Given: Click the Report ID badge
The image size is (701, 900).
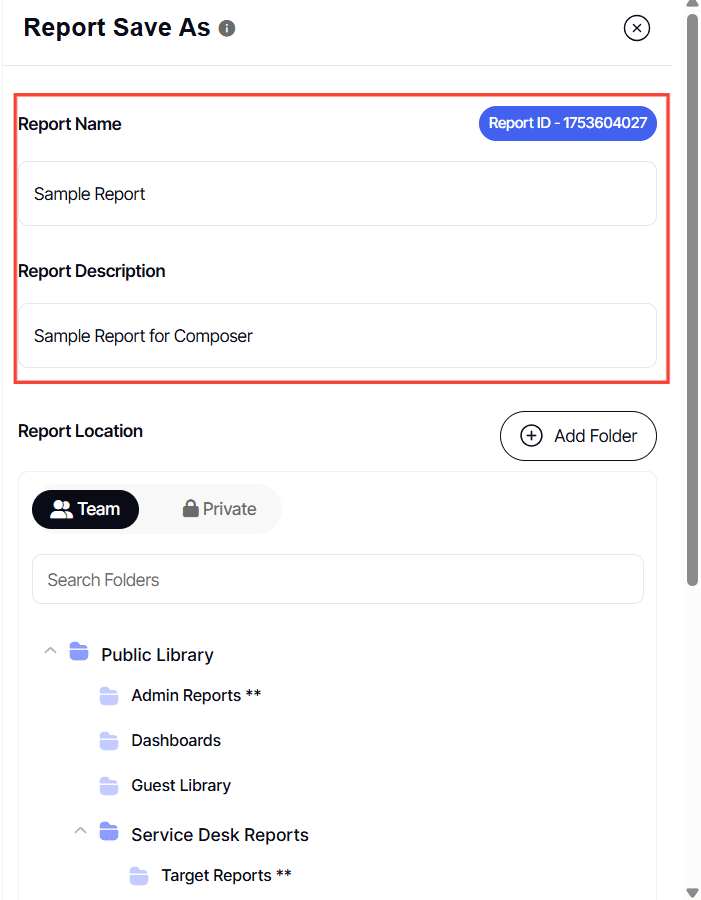Looking at the screenshot, I should pos(567,123).
